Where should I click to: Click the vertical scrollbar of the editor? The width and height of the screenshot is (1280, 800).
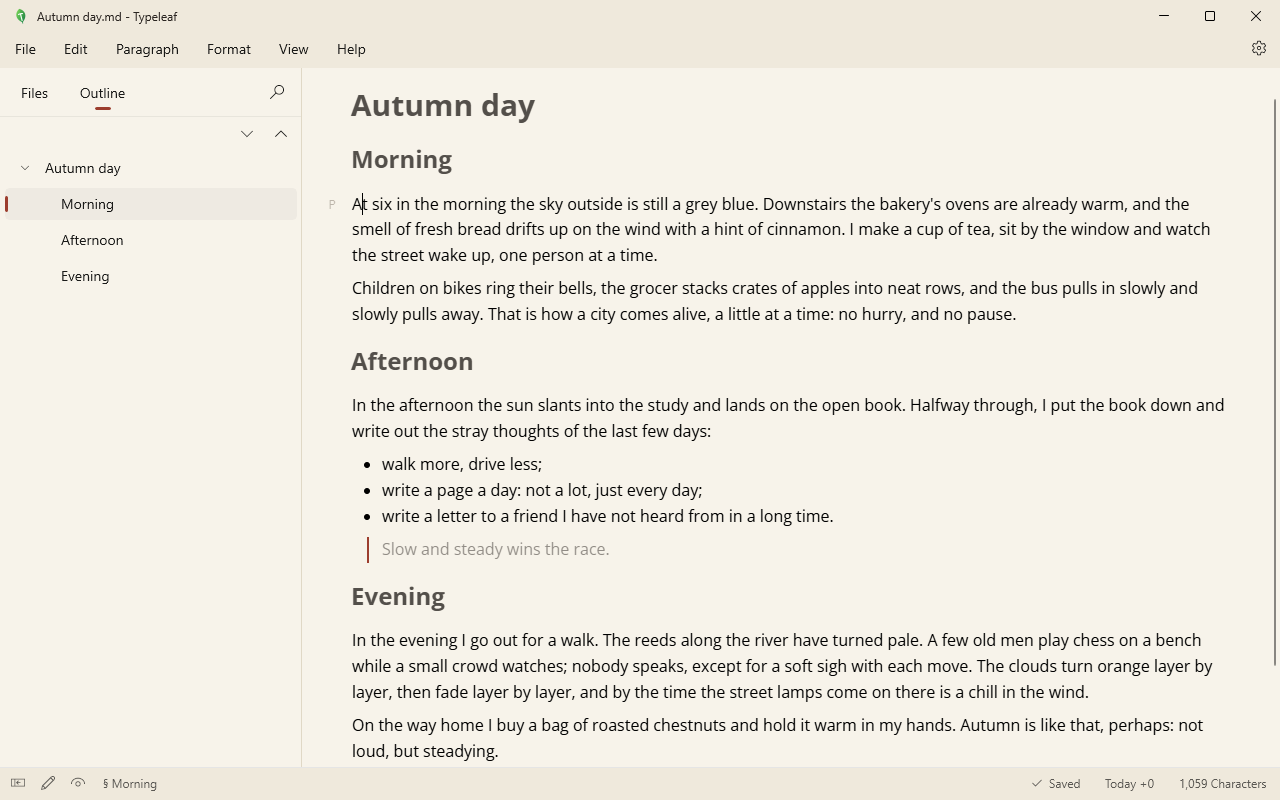[1275, 382]
